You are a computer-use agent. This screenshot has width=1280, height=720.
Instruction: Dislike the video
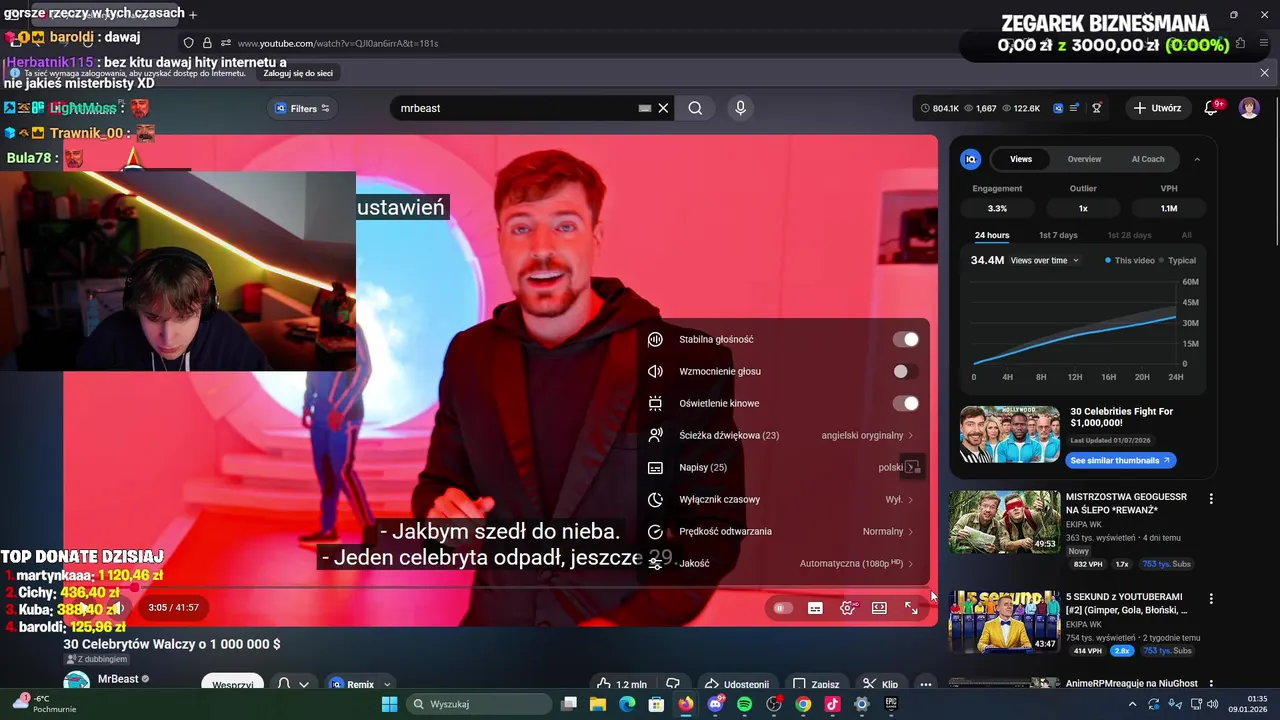[673, 684]
